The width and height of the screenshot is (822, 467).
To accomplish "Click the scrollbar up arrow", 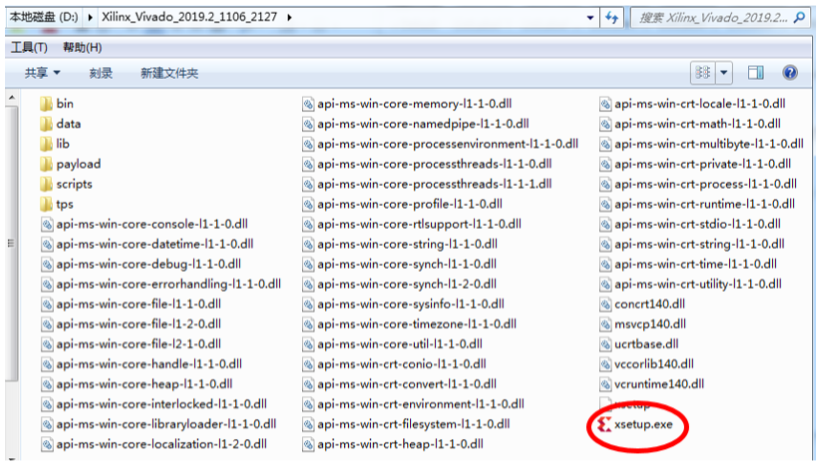I will click(12, 98).
